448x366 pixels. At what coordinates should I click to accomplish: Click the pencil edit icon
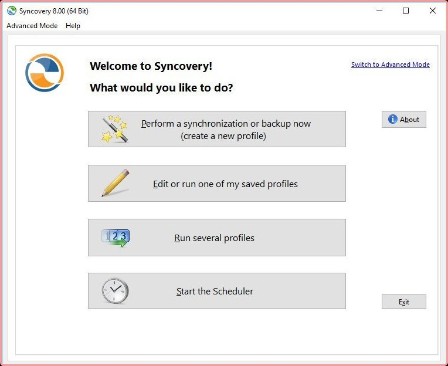click(x=115, y=183)
